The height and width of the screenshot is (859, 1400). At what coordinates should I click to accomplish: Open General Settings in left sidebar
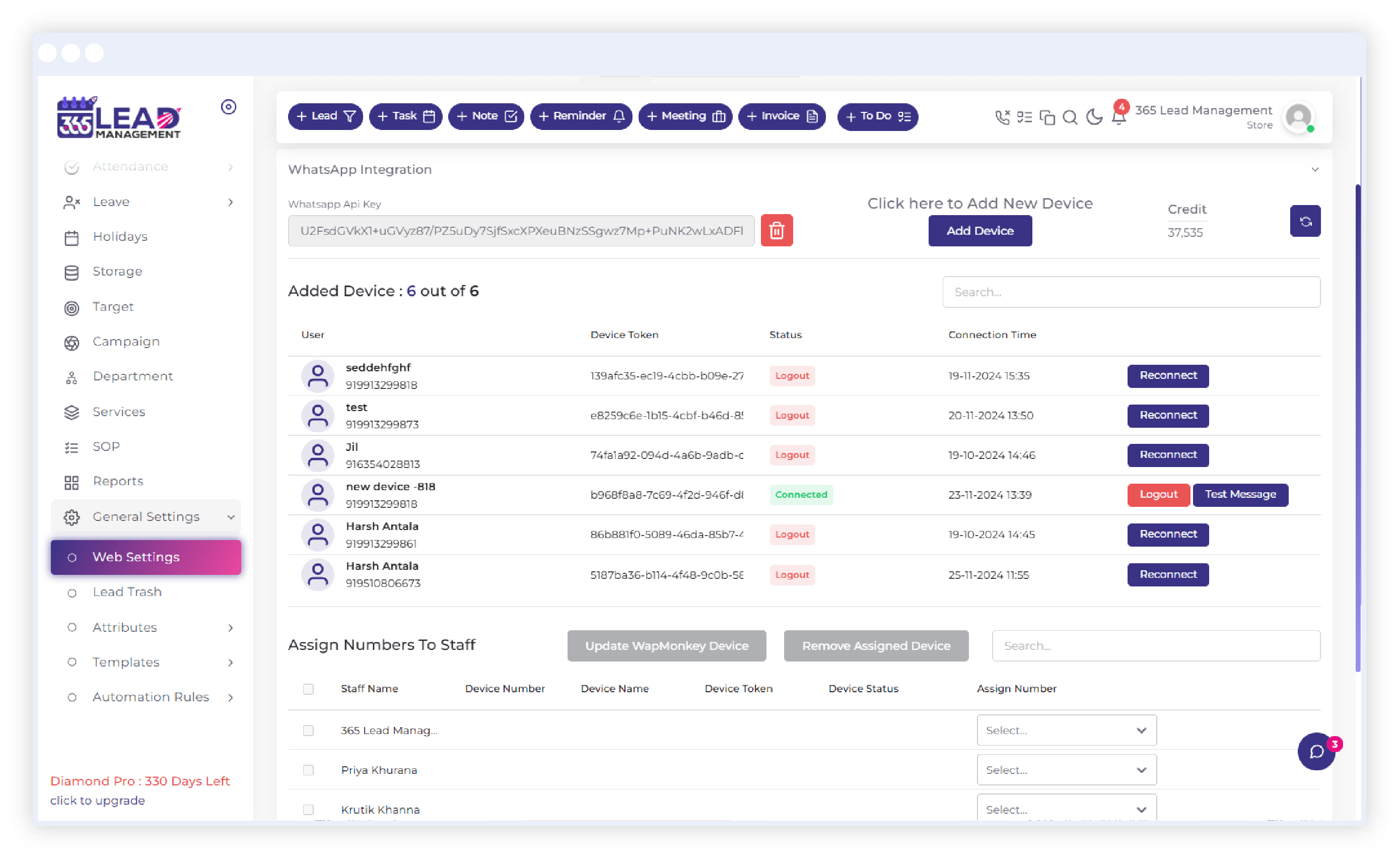[x=148, y=516]
